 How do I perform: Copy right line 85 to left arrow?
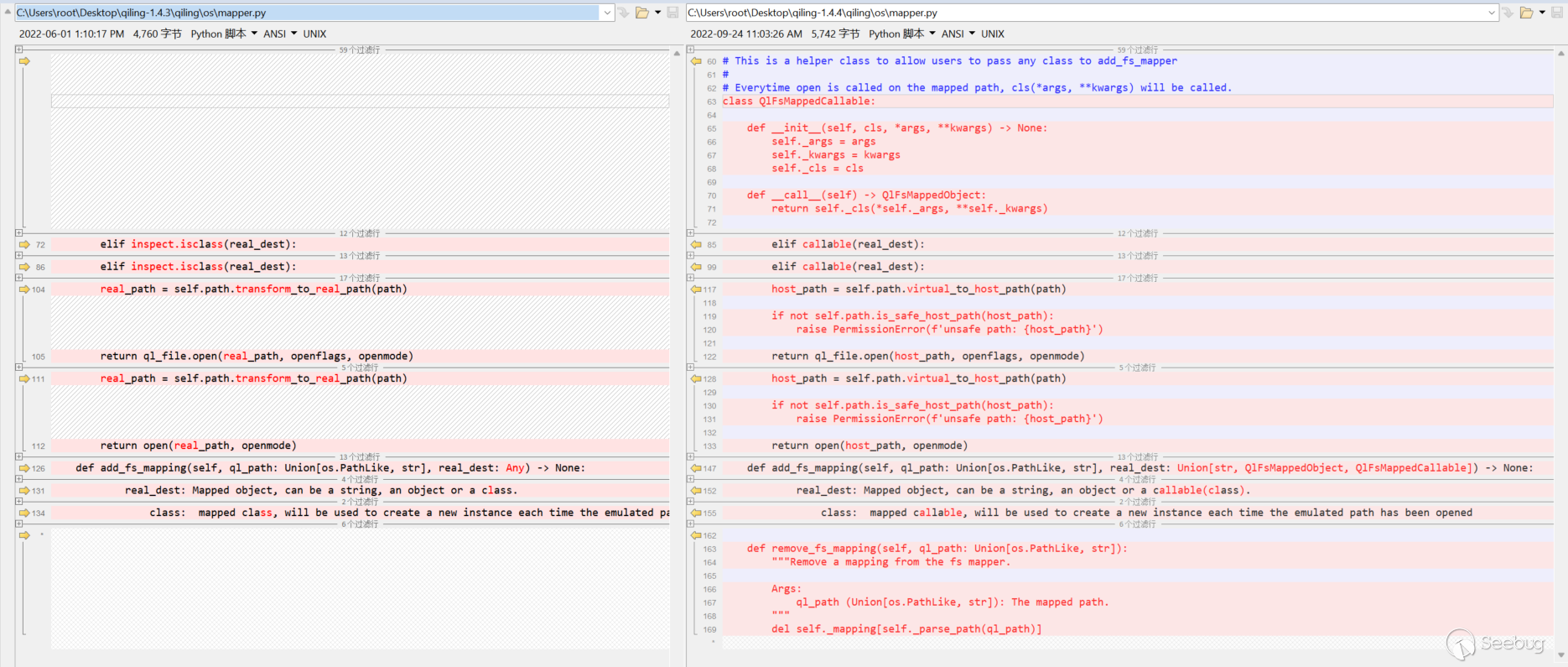696,244
